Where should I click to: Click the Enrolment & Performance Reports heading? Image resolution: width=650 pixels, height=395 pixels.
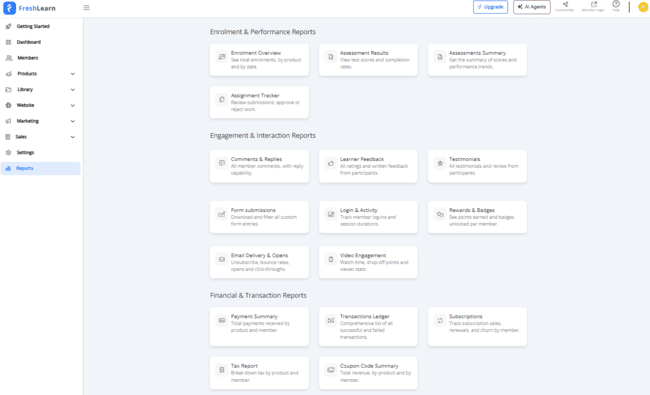click(263, 32)
